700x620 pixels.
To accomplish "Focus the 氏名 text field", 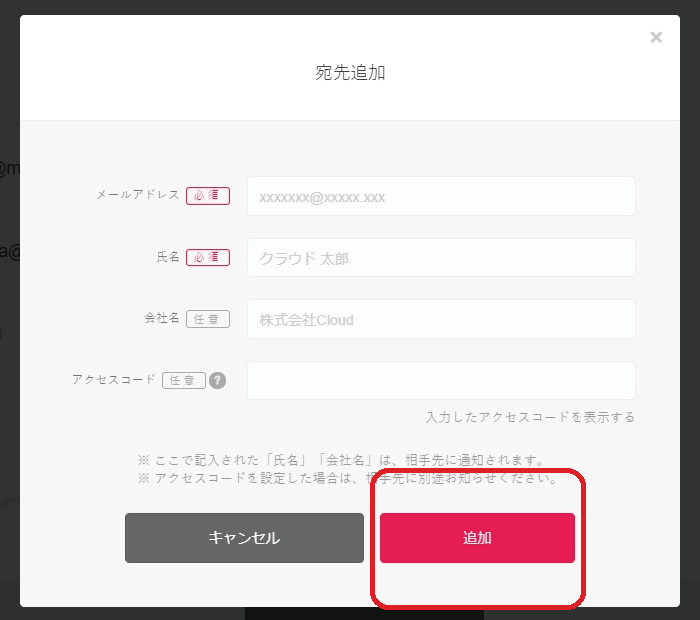I will (441, 258).
